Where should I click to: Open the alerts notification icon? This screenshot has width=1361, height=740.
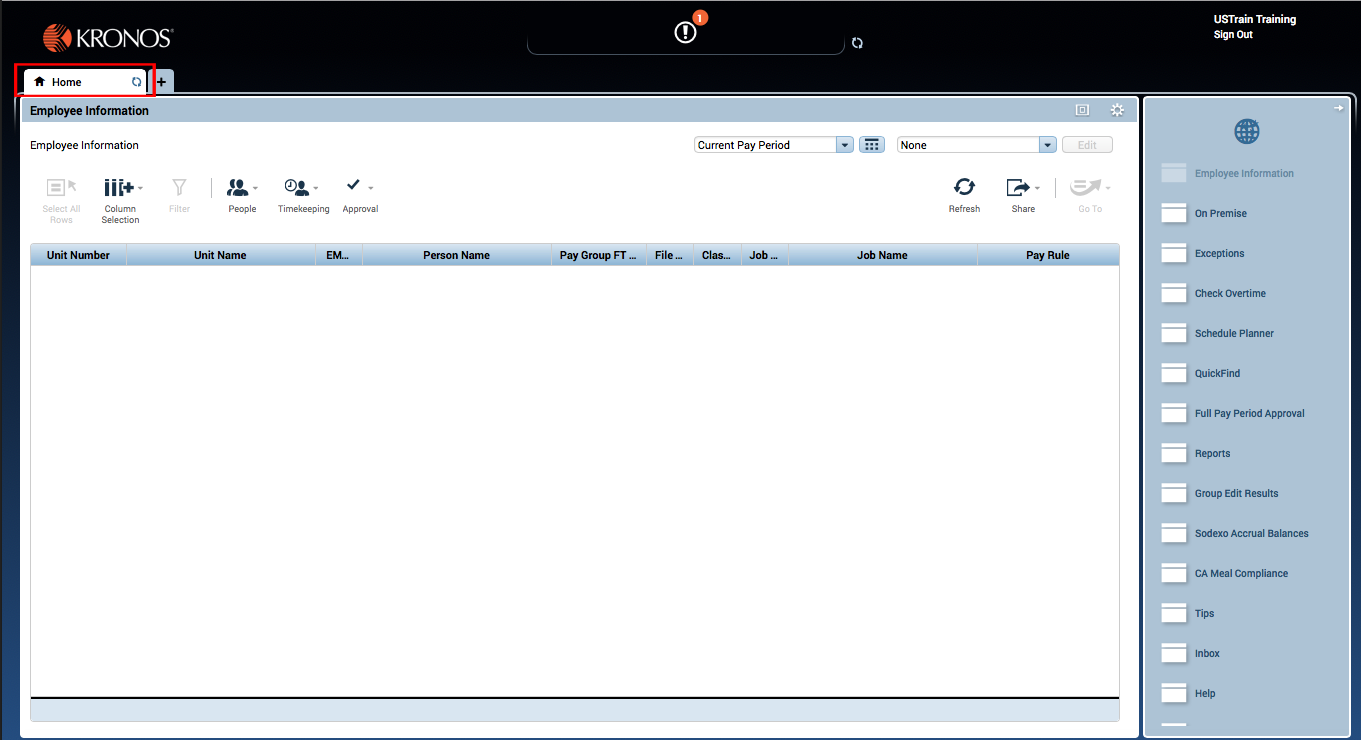685,30
